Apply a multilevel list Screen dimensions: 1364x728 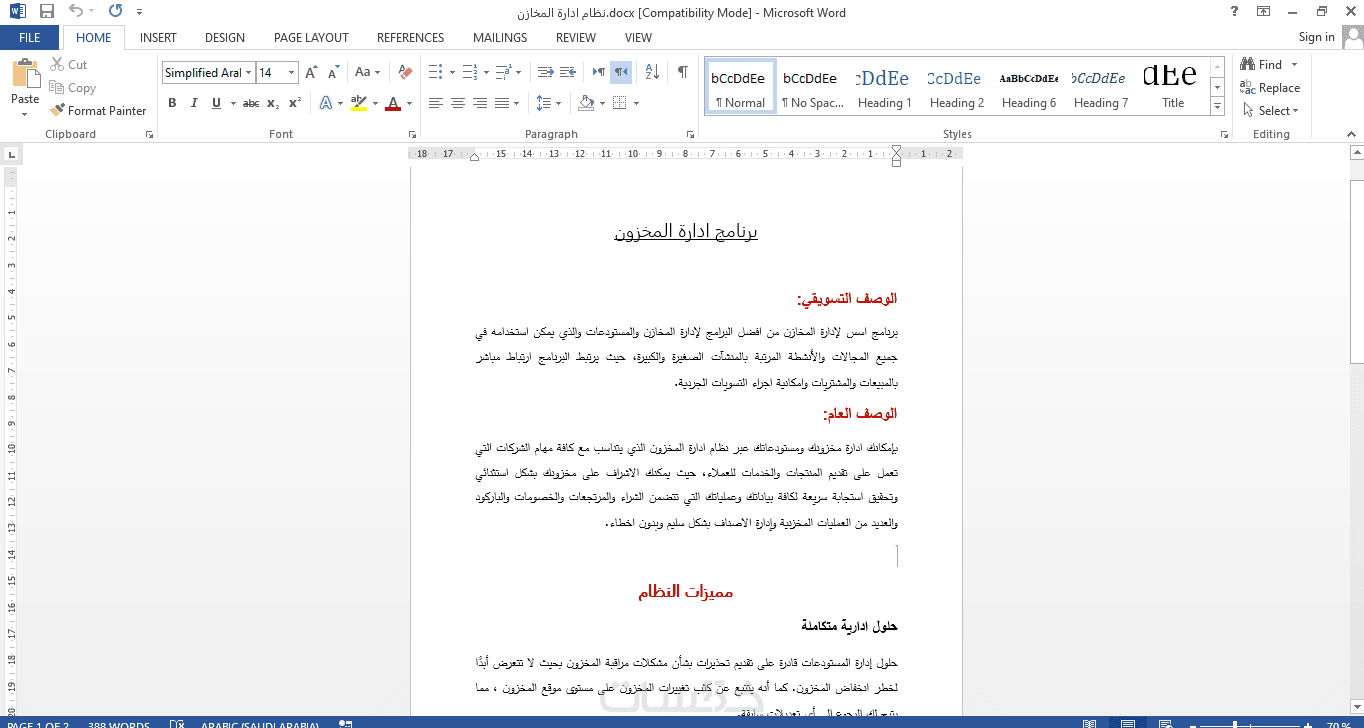[x=503, y=73]
